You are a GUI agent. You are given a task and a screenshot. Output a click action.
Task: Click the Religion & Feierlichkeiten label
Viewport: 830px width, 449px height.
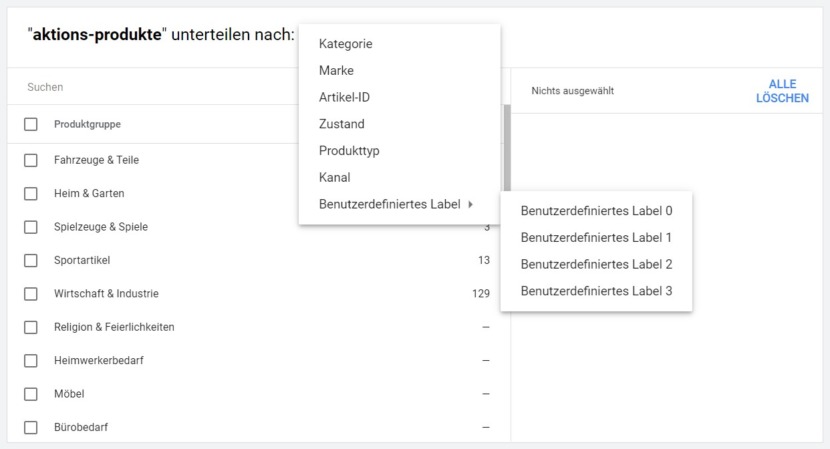point(114,327)
